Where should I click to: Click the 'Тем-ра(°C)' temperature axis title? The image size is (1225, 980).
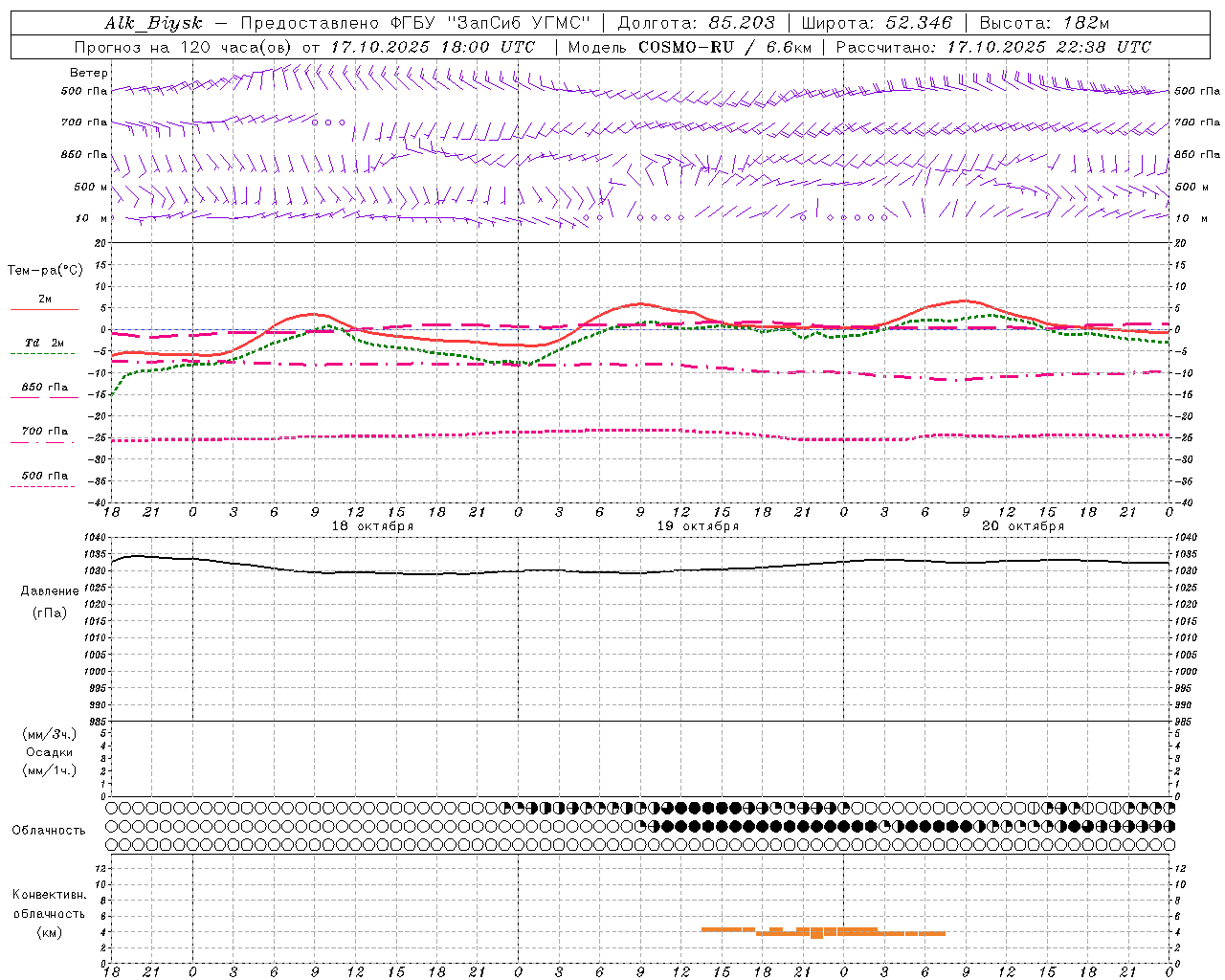click(45, 271)
